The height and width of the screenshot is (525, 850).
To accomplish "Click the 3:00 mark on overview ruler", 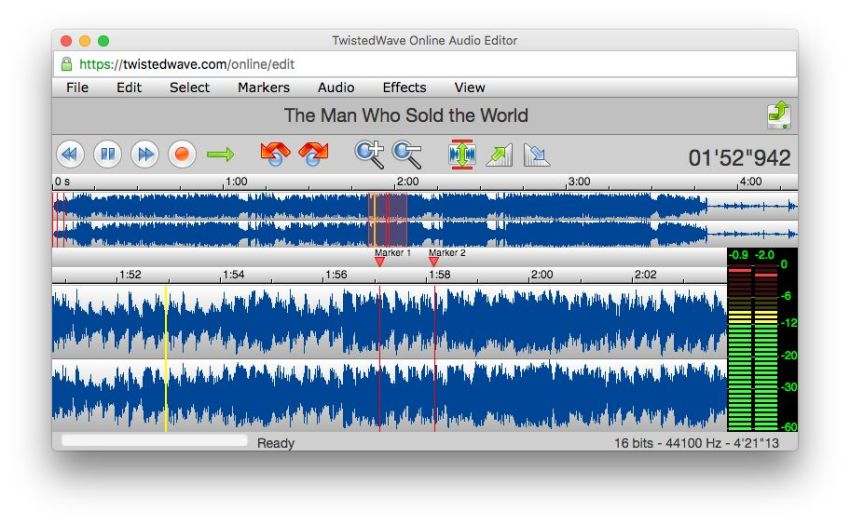I will click(579, 181).
